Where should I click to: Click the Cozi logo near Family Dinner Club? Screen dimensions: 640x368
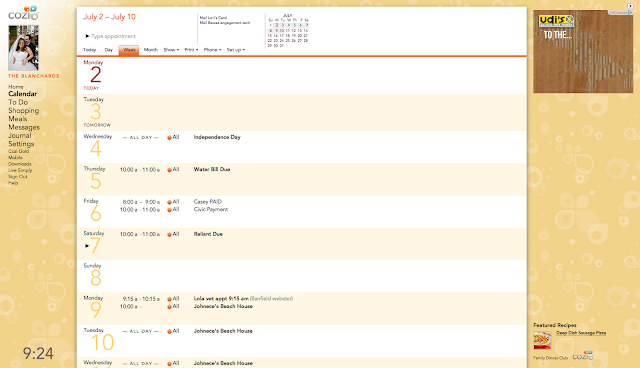click(583, 355)
